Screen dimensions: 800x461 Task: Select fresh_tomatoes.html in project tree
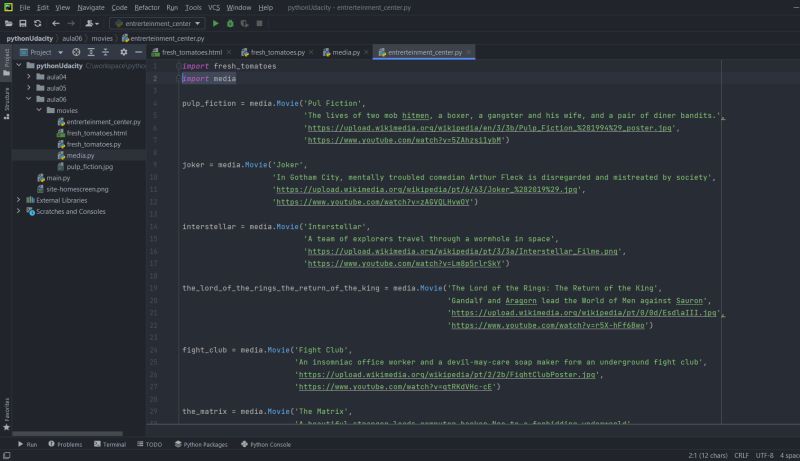[x=96, y=133]
